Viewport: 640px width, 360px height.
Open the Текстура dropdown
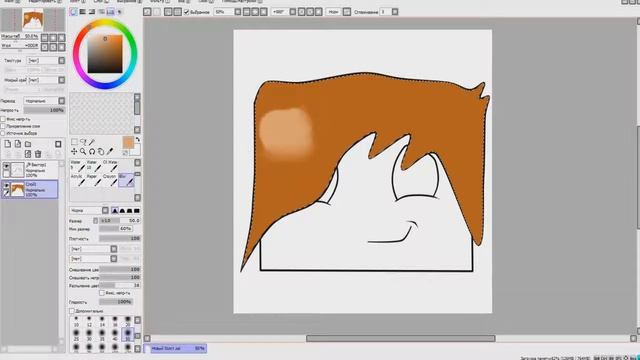pos(46,60)
